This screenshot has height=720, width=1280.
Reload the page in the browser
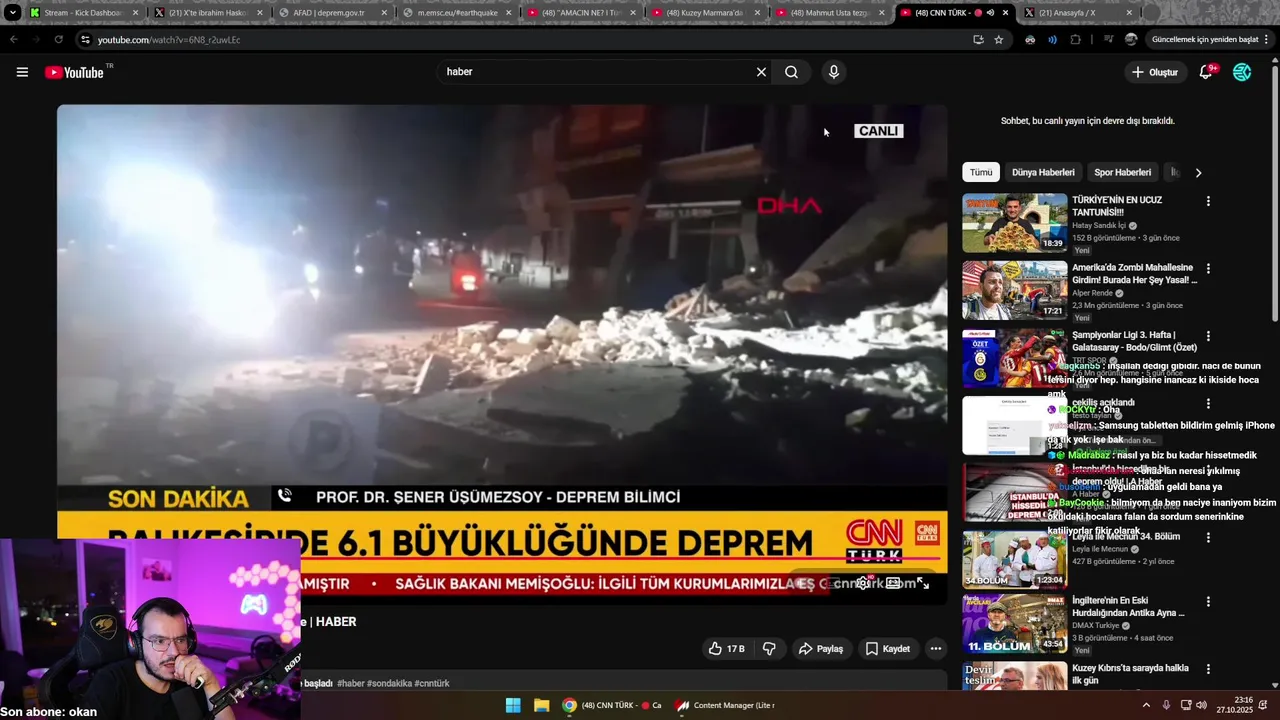point(58,40)
